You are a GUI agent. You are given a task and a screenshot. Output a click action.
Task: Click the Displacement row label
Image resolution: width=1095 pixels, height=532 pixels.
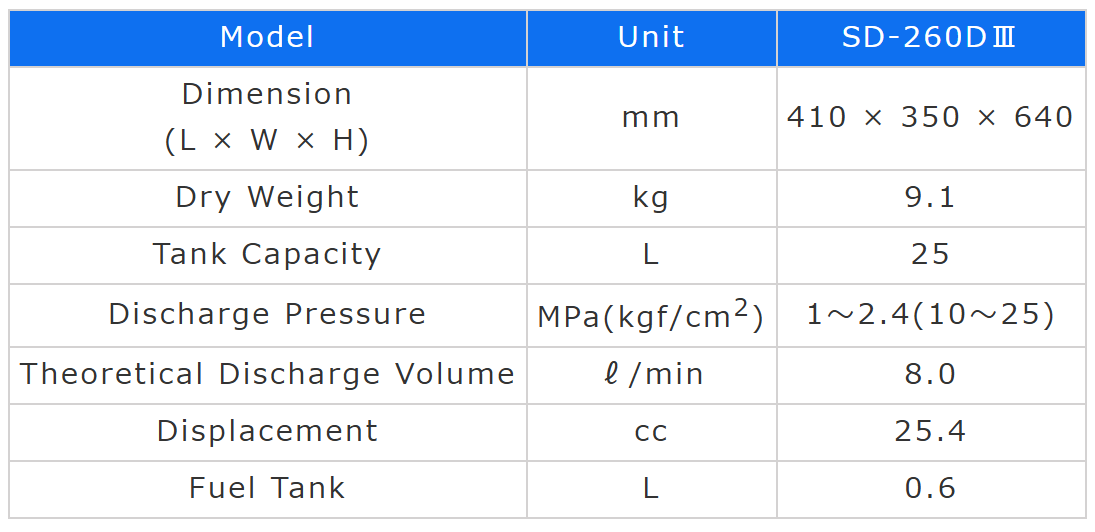(x=267, y=431)
